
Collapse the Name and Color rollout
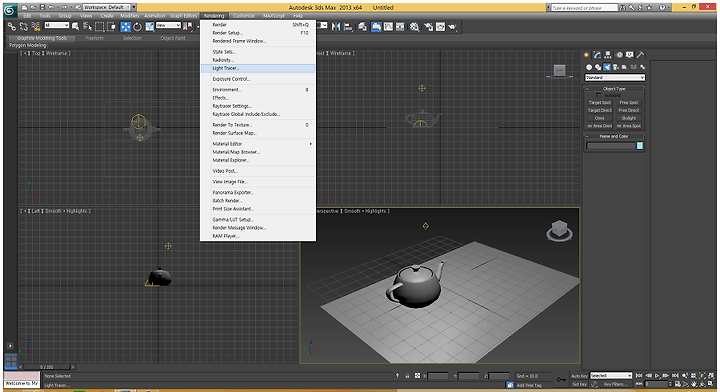pyautogui.click(x=614, y=136)
